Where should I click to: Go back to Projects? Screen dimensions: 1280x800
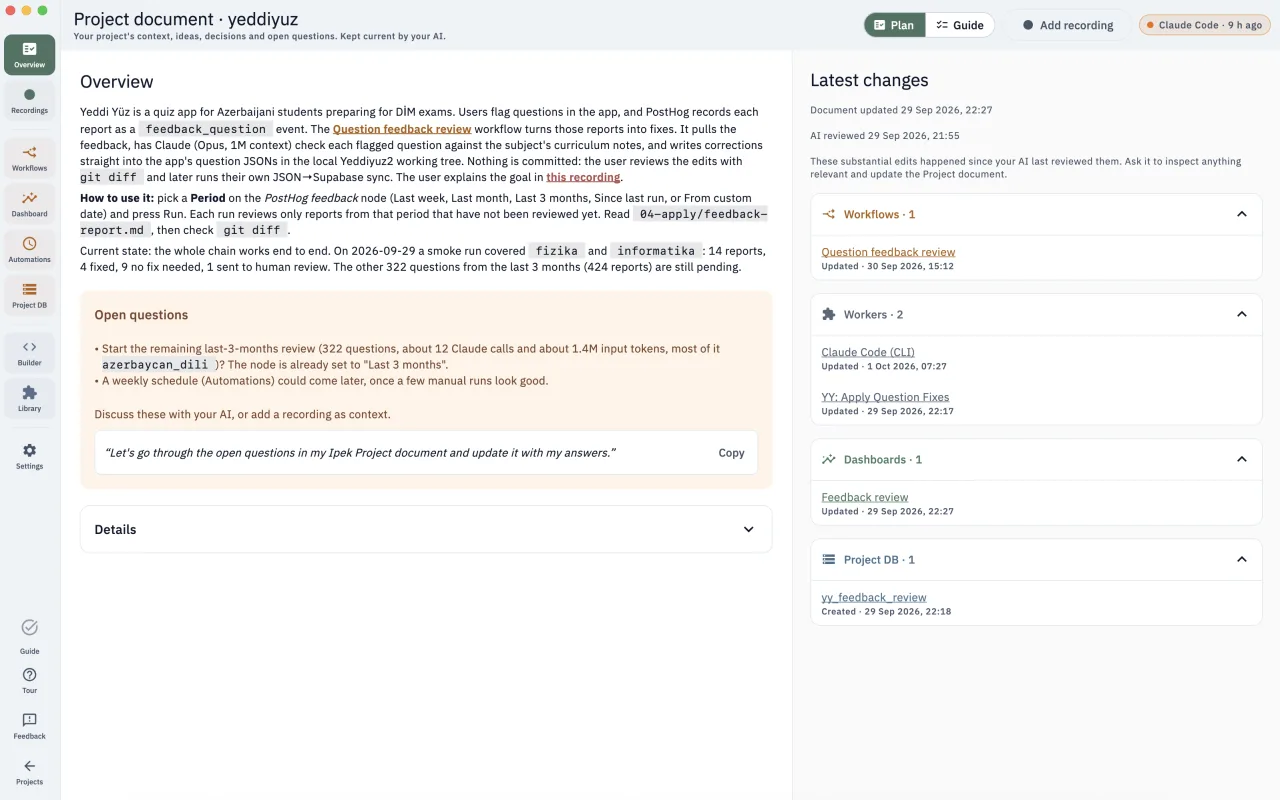click(x=29, y=773)
